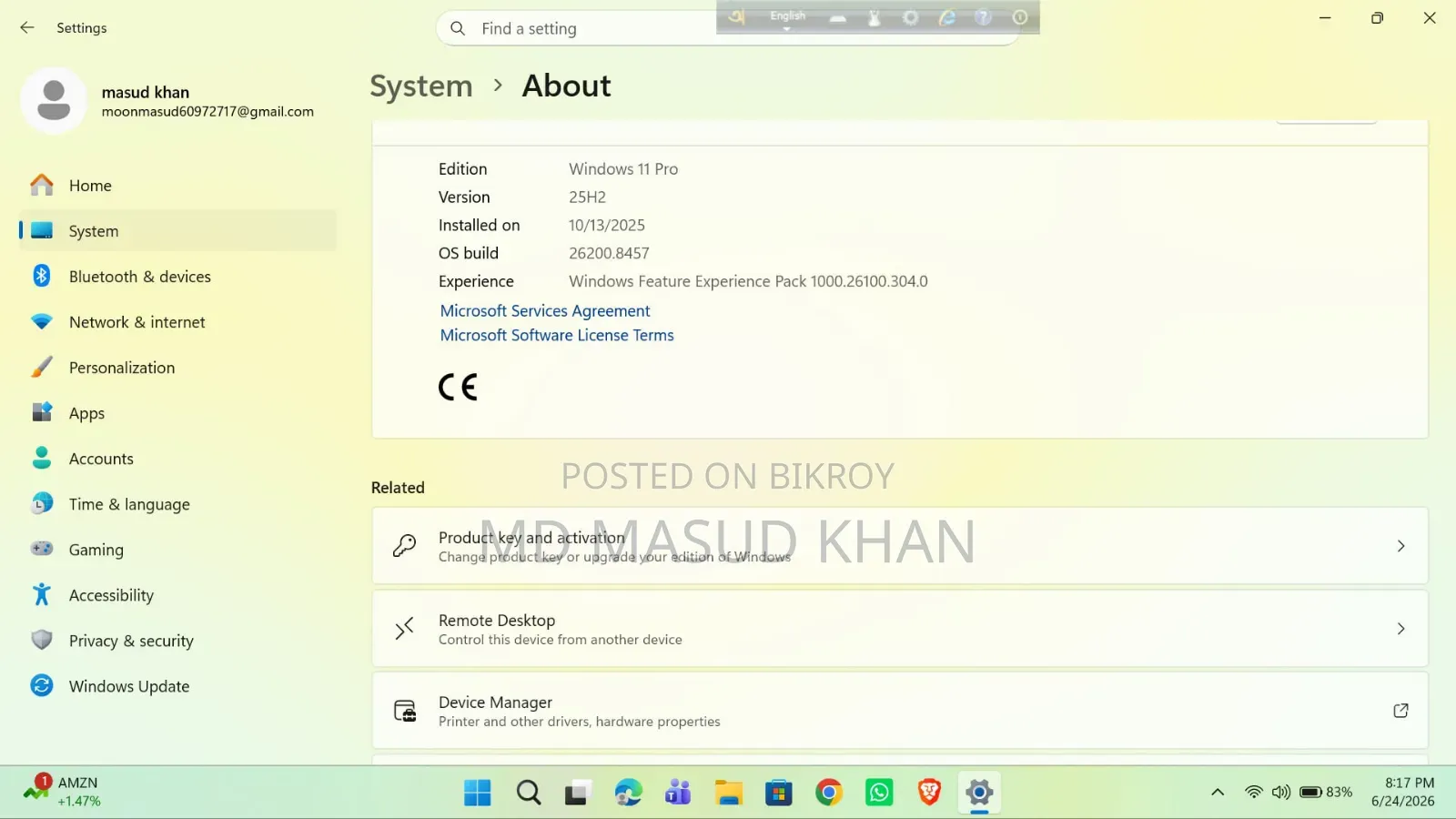Show hidden tray icons chevron

[x=1218, y=793]
